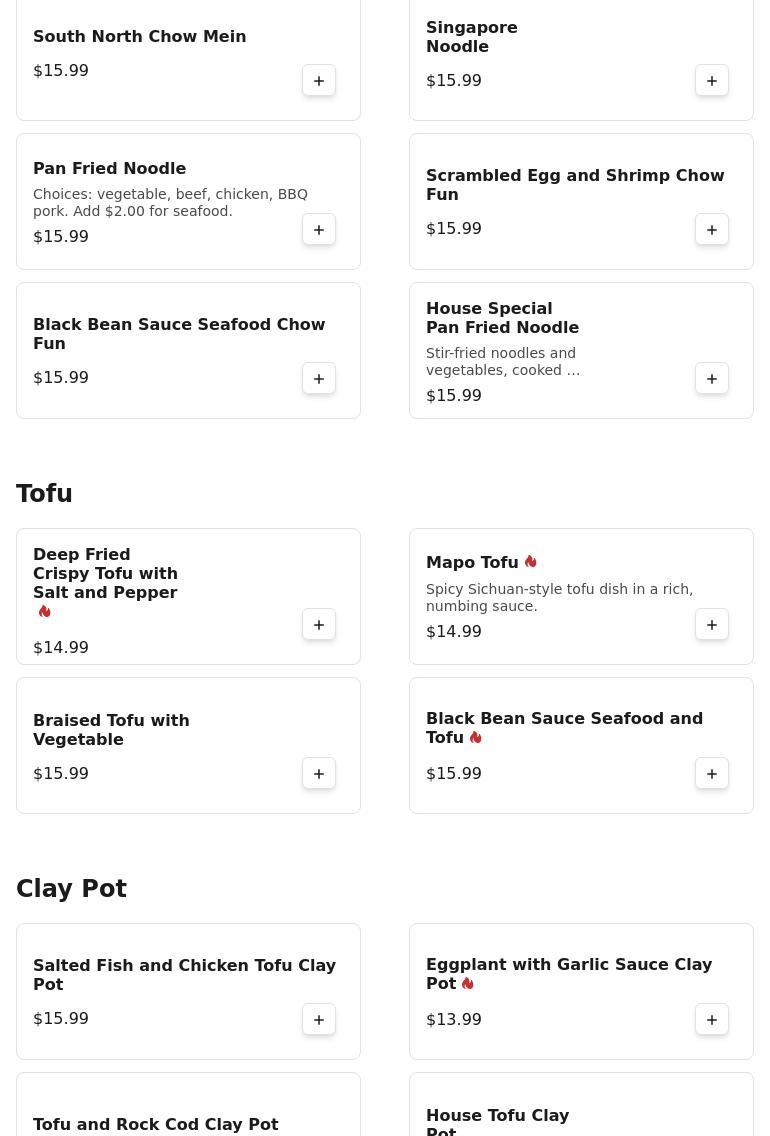Add Deep Fried Crispy Tofu to order
This screenshot has width=770, height=1136.
319,625
